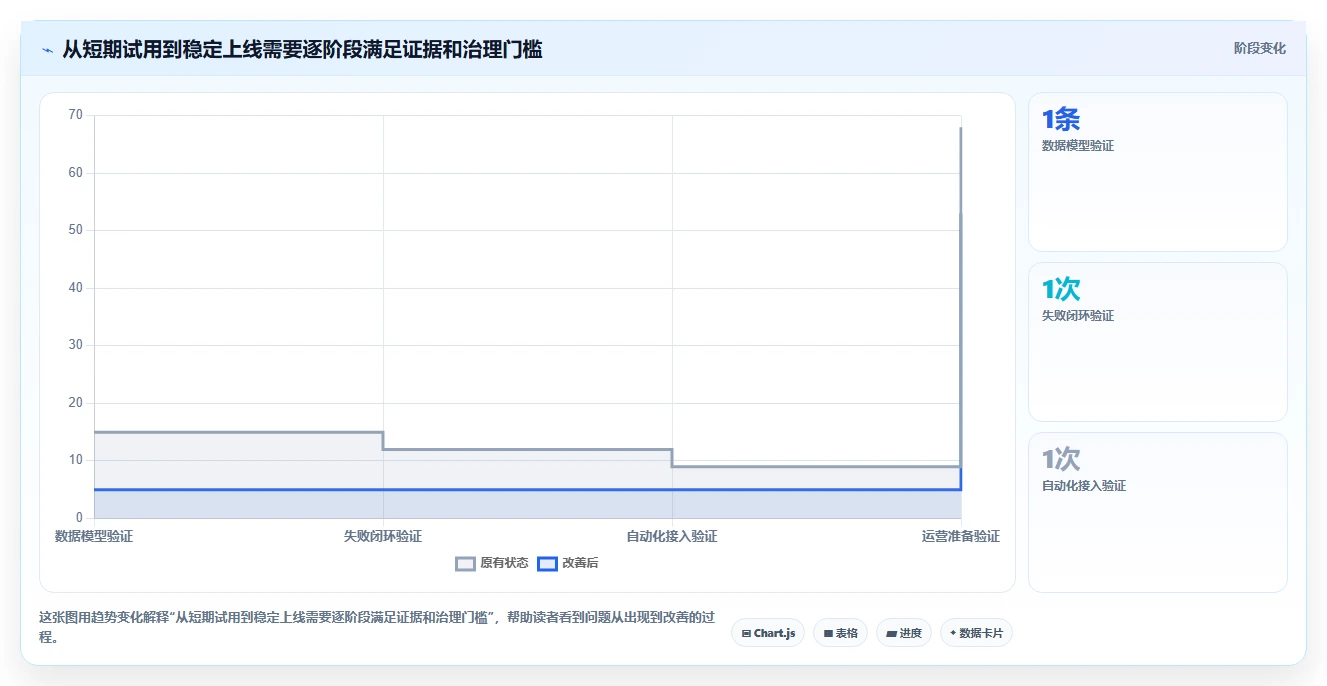Click the 阶段变化 label in header

pos(1259,48)
